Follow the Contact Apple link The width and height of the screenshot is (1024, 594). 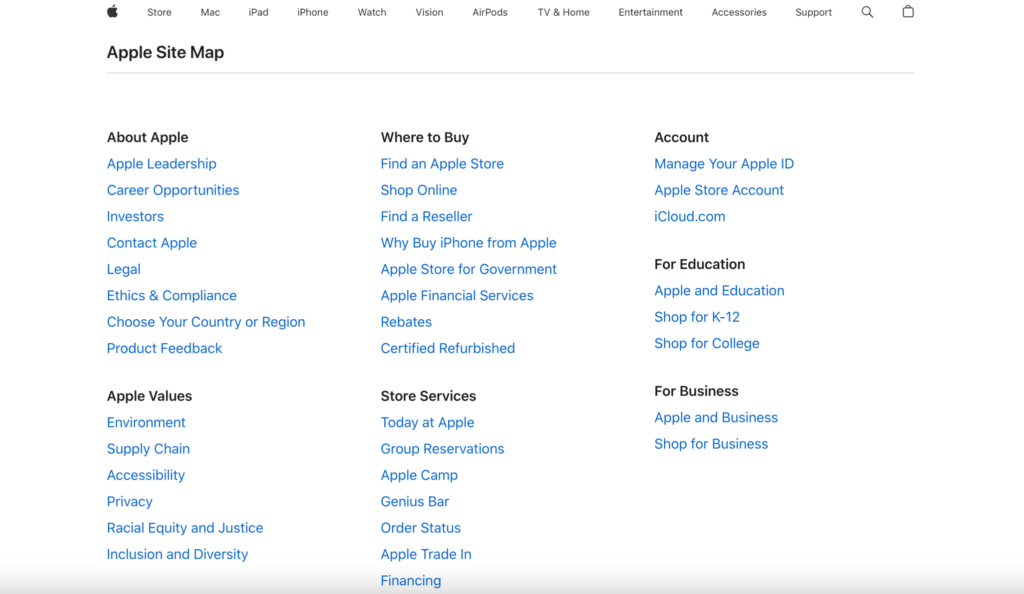[x=152, y=243]
